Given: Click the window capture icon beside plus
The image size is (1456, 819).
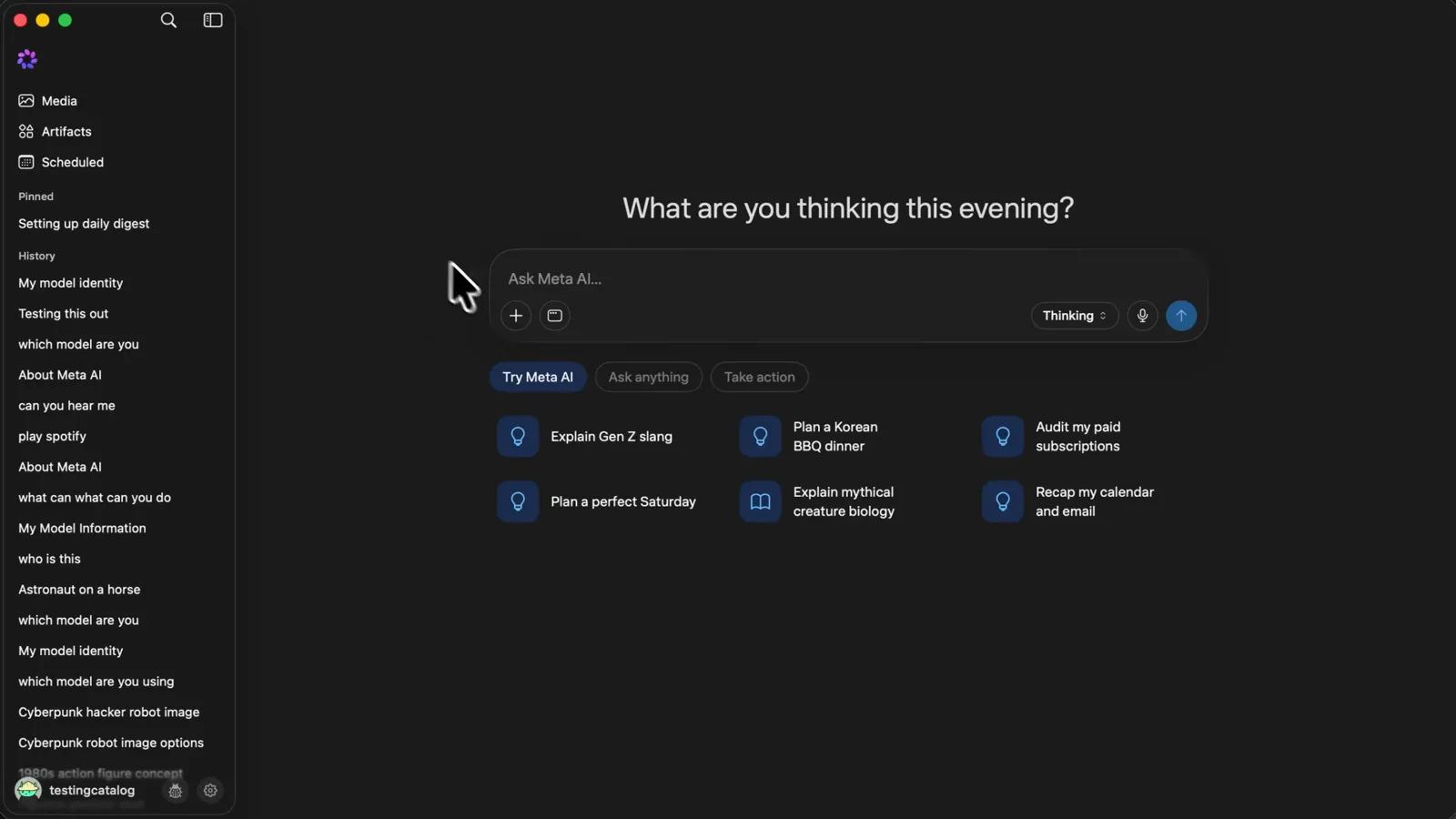Looking at the screenshot, I should tap(555, 316).
